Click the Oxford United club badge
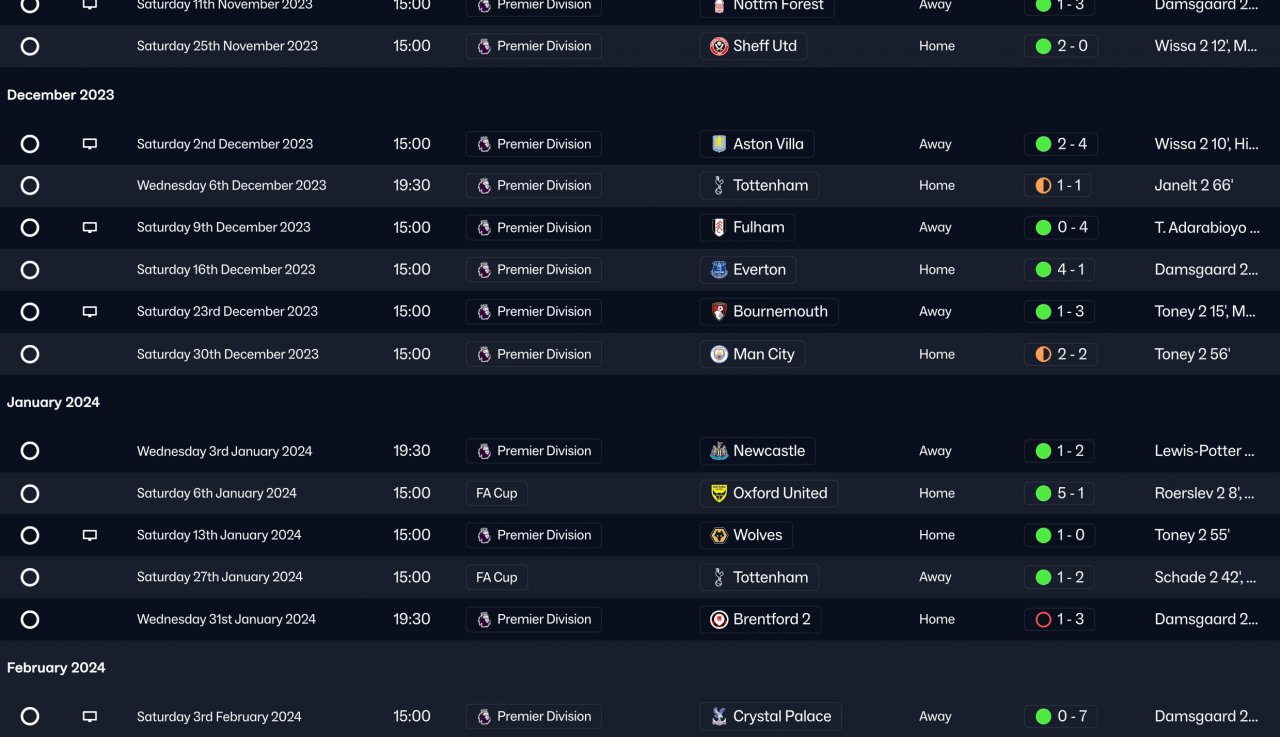Screen dimensions: 1280x737 [x=718, y=493]
